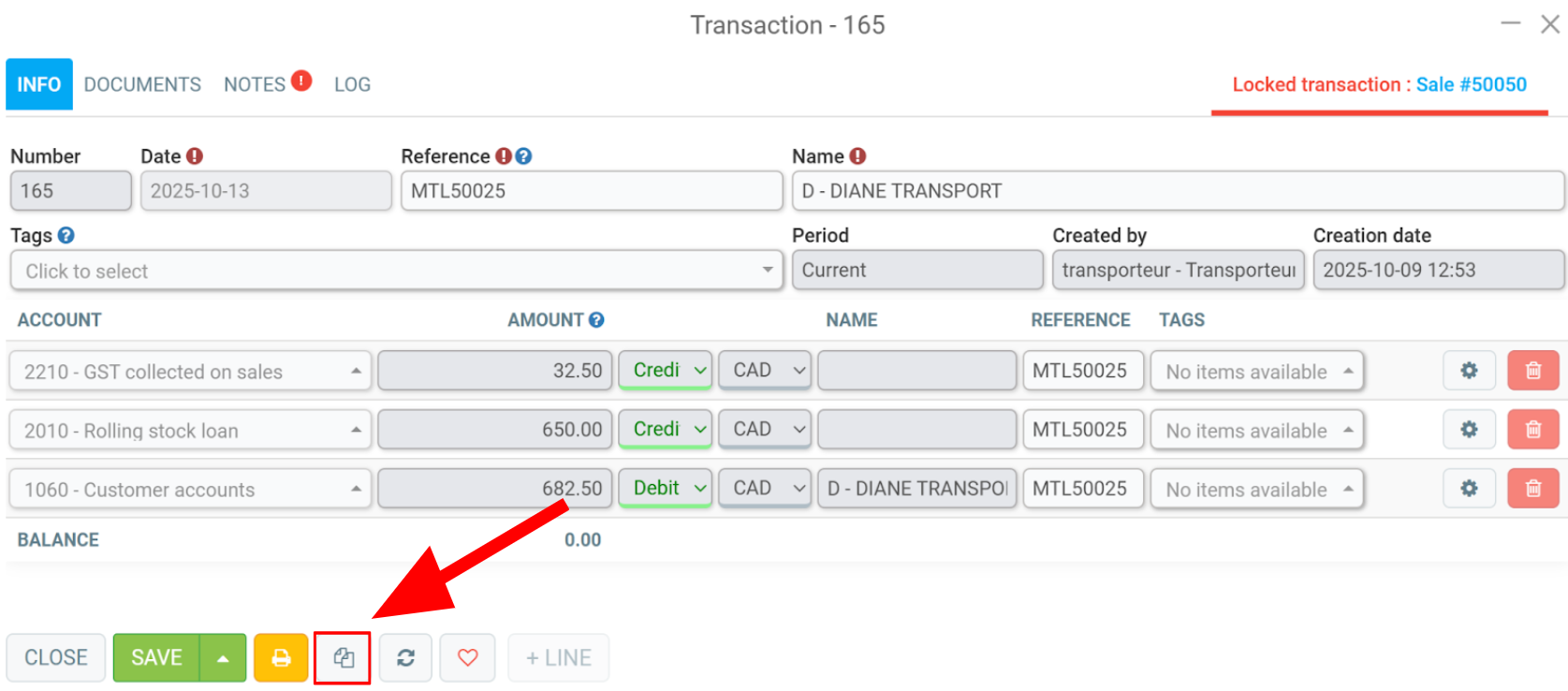Viewport: 1568px width, 691px height.
Task: Click the yellow print icon button
Action: (x=281, y=658)
